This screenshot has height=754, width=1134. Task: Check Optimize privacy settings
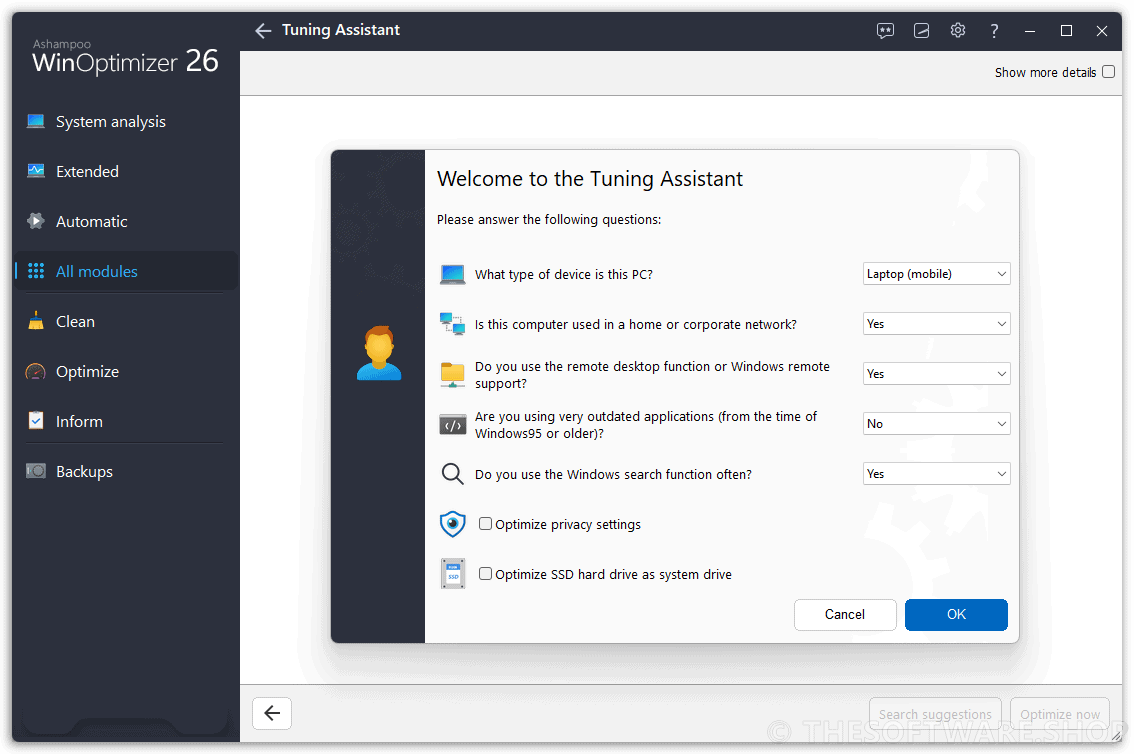tap(485, 523)
